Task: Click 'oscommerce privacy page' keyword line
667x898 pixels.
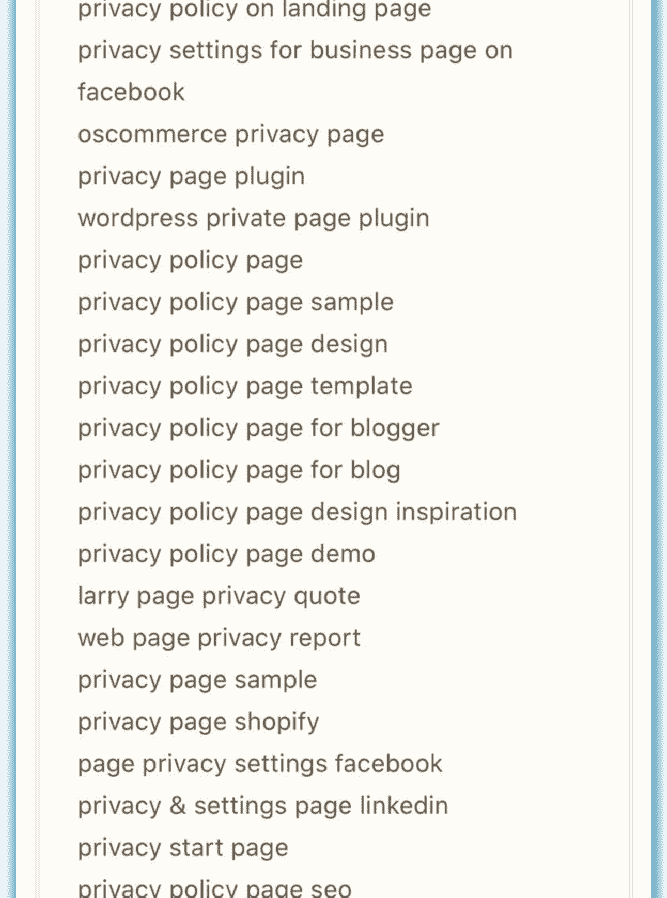Action: tap(231, 135)
